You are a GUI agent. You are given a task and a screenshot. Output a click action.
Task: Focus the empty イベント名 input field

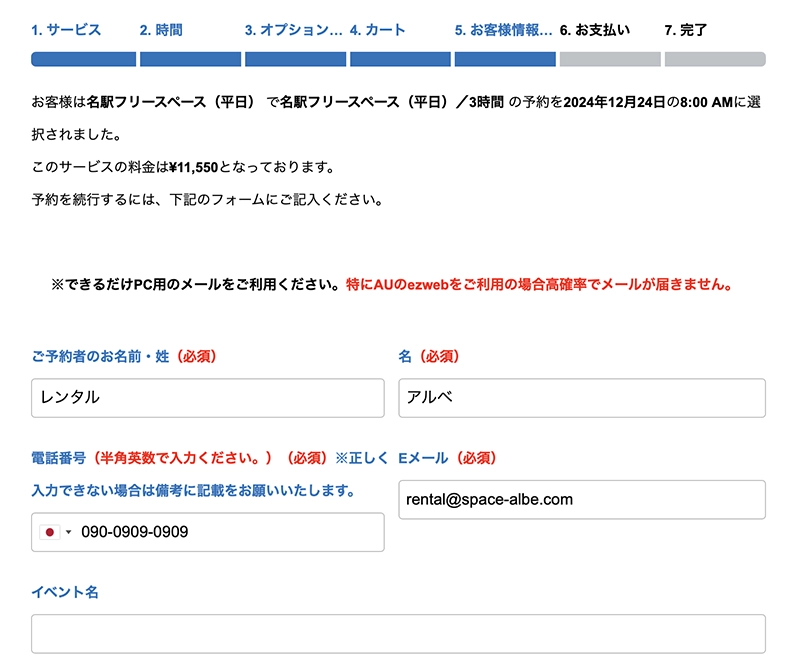click(398, 634)
